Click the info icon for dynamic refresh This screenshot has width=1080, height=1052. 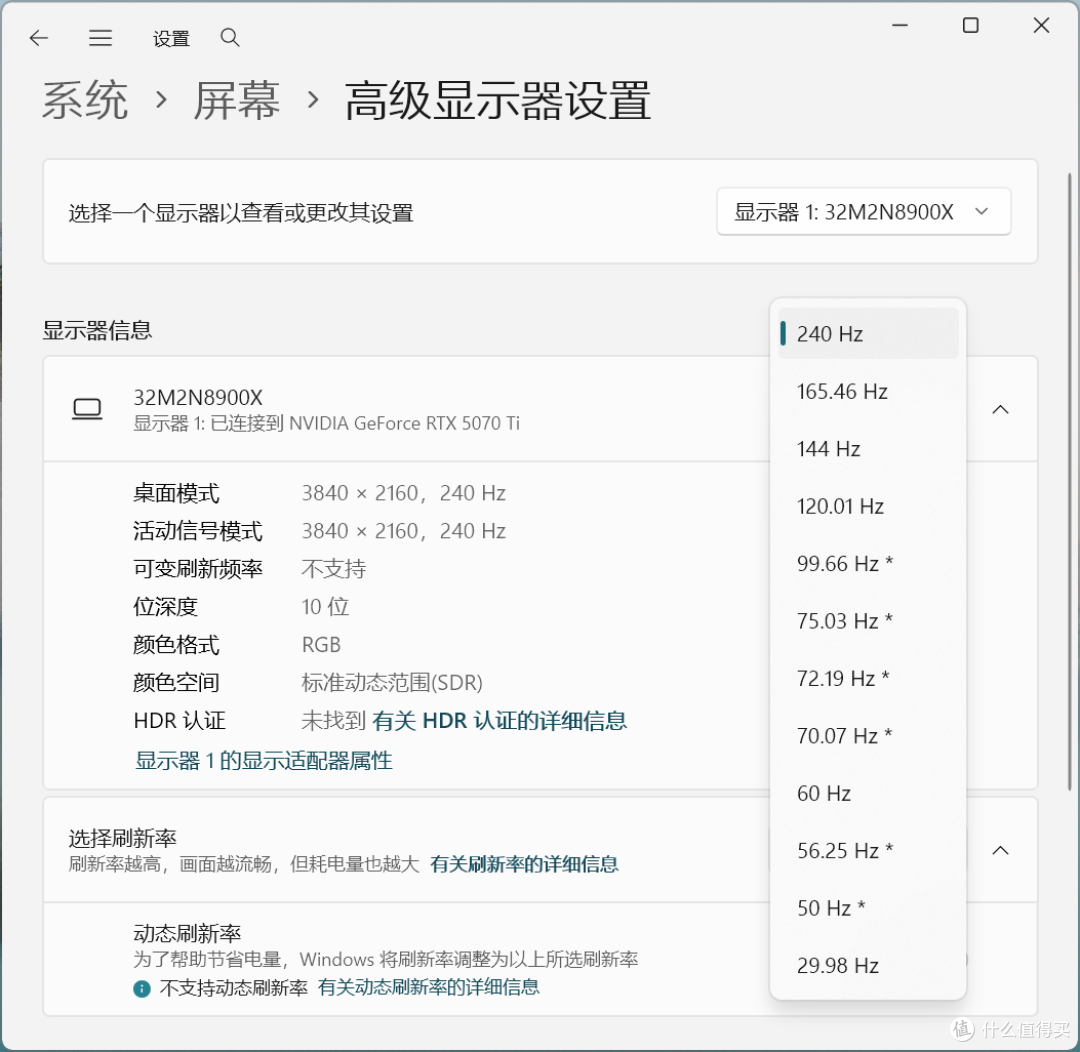(142, 989)
